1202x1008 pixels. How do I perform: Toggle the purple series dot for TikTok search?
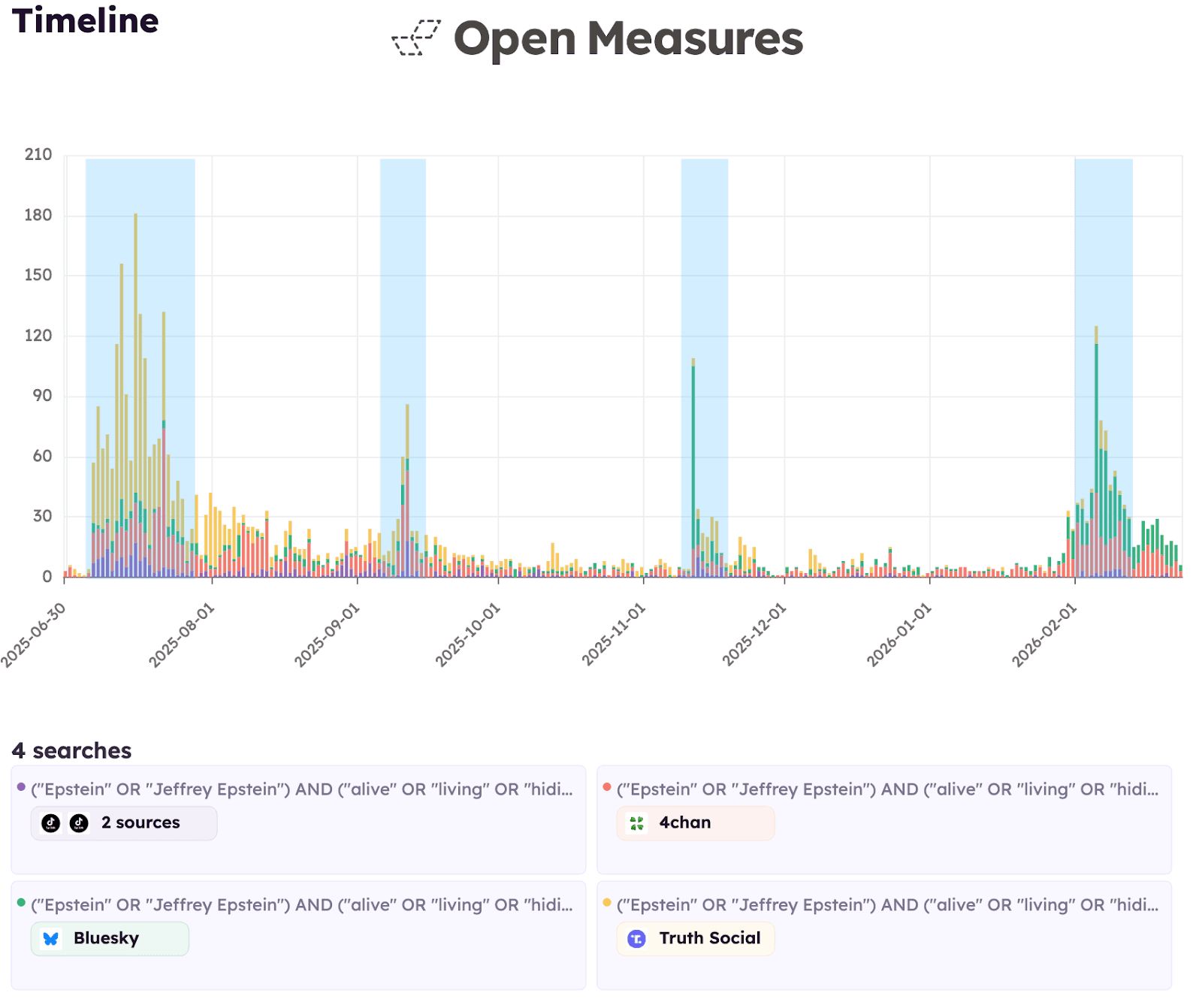20,789
